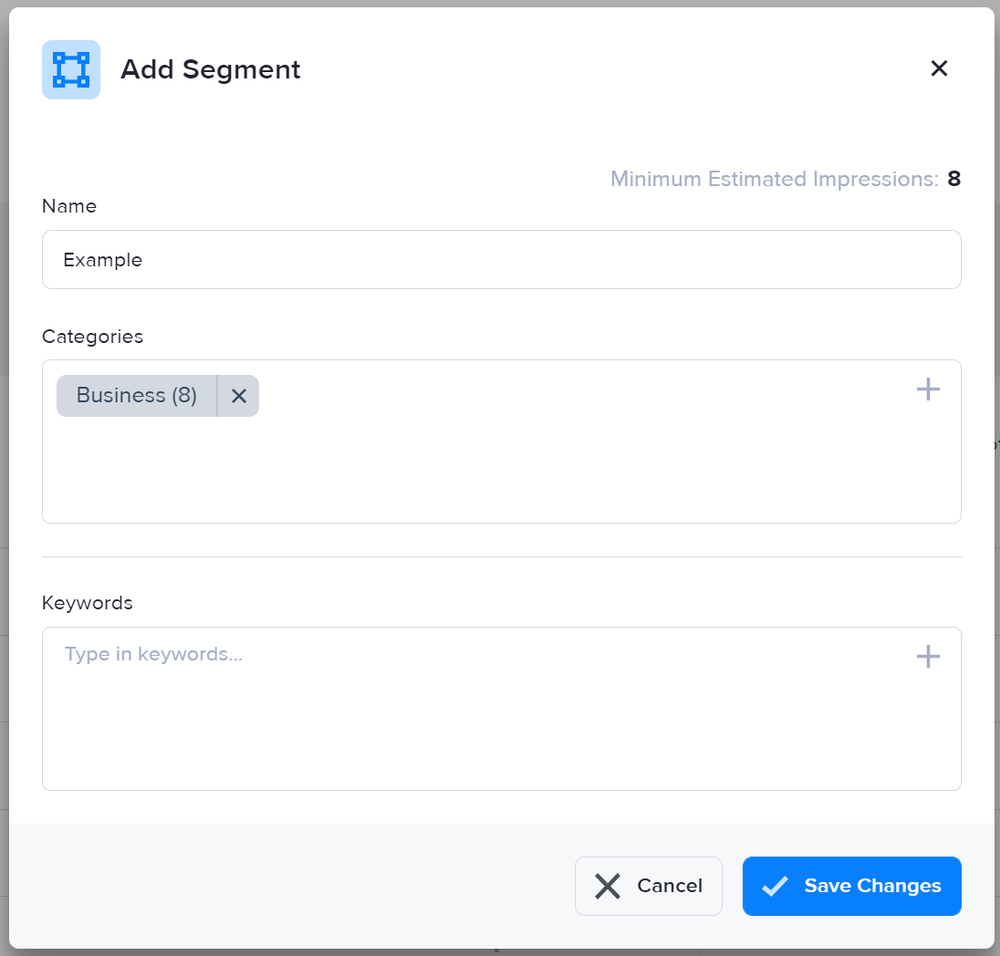This screenshot has height=956, width=1000.
Task: Add a category with the plus icon
Action: pos(928,389)
